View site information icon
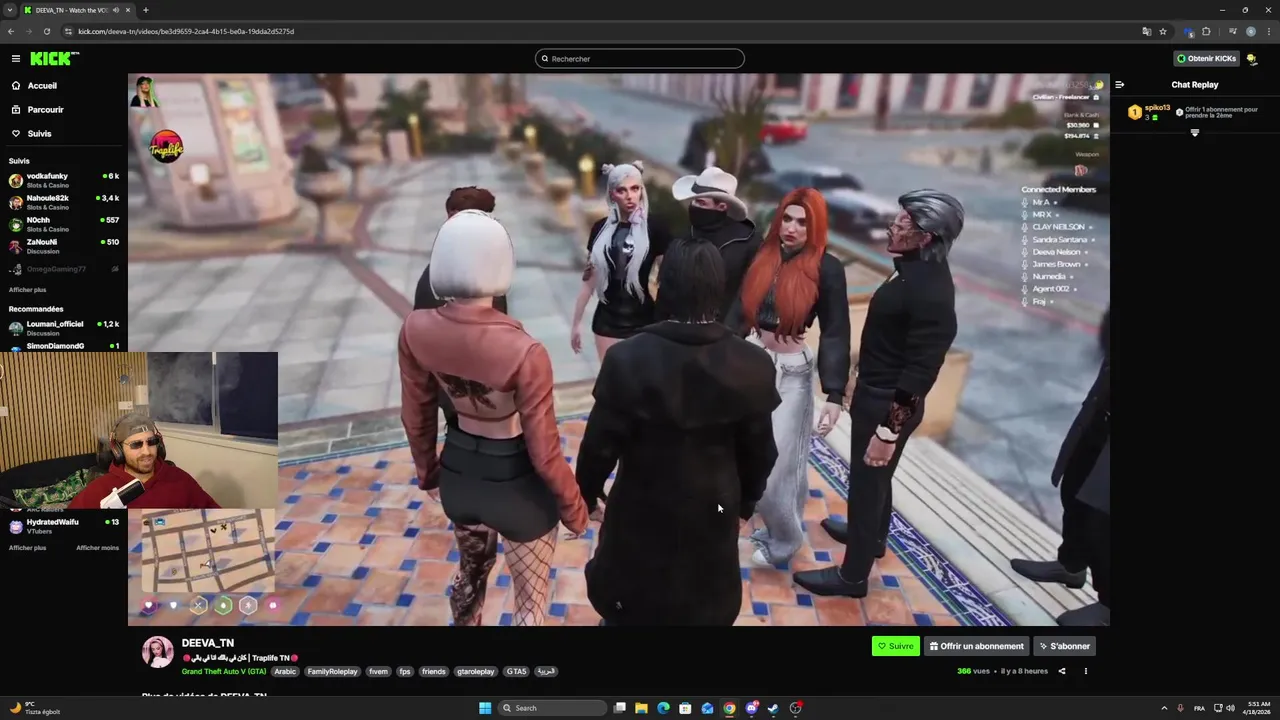This screenshot has height=720, width=1280. pyautogui.click(x=68, y=31)
